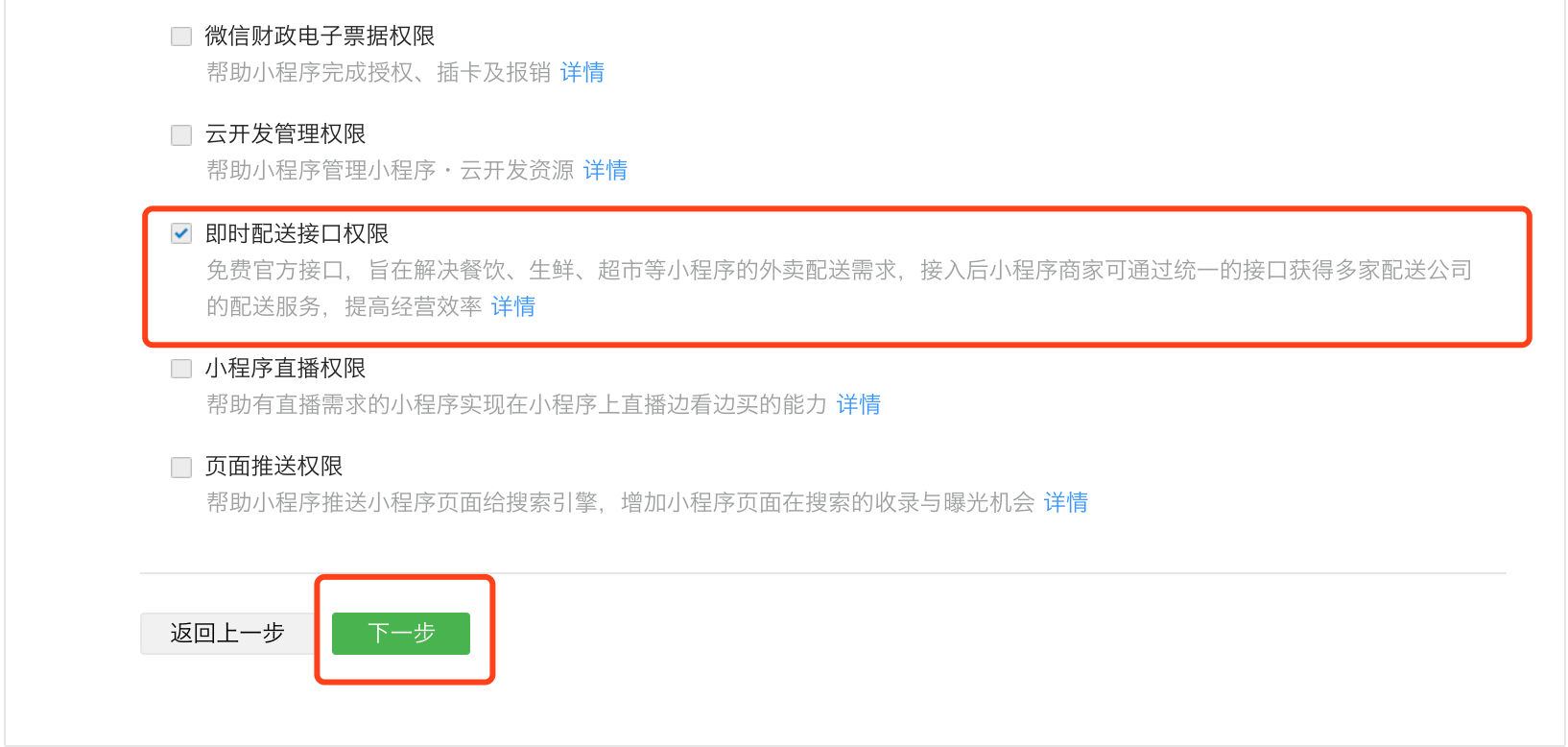Click the 小程序直播权限 label text
Image resolution: width=1568 pixels, height=747 pixels.
[286, 369]
